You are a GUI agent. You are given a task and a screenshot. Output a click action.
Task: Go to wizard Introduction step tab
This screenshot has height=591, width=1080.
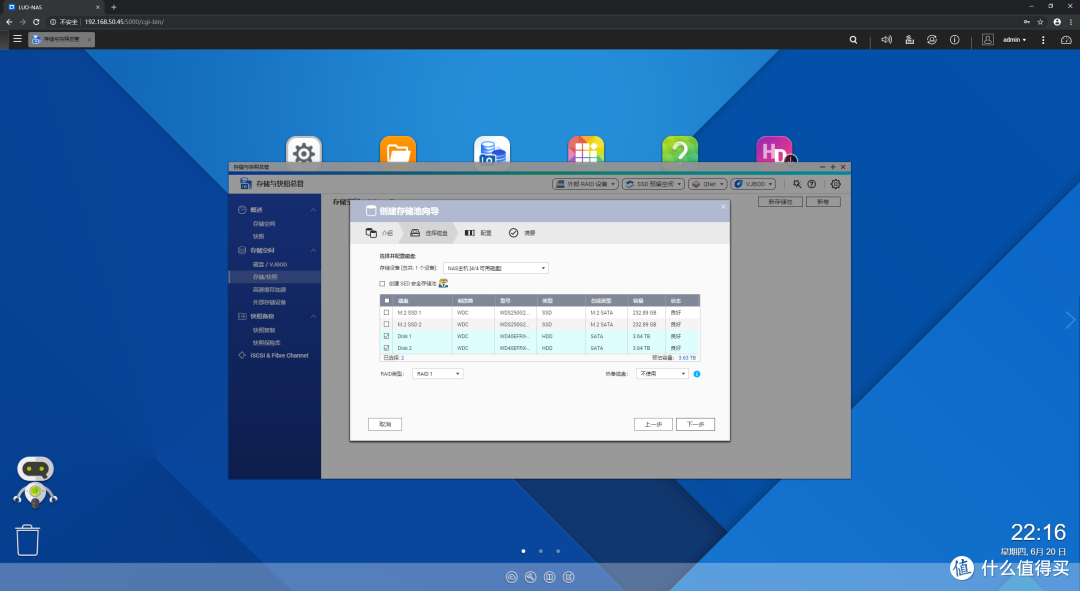click(380, 233)
